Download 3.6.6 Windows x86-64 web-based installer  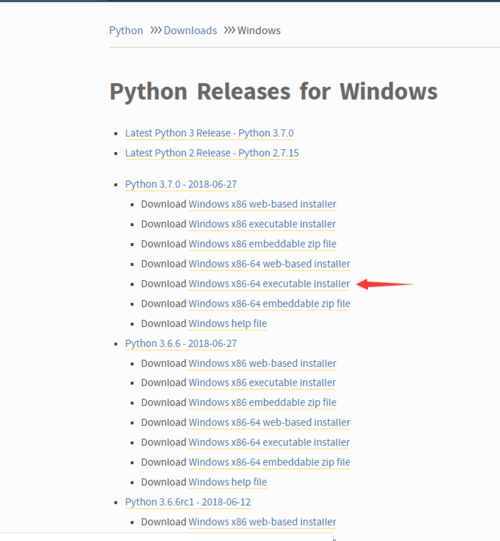tap(269, 422)
